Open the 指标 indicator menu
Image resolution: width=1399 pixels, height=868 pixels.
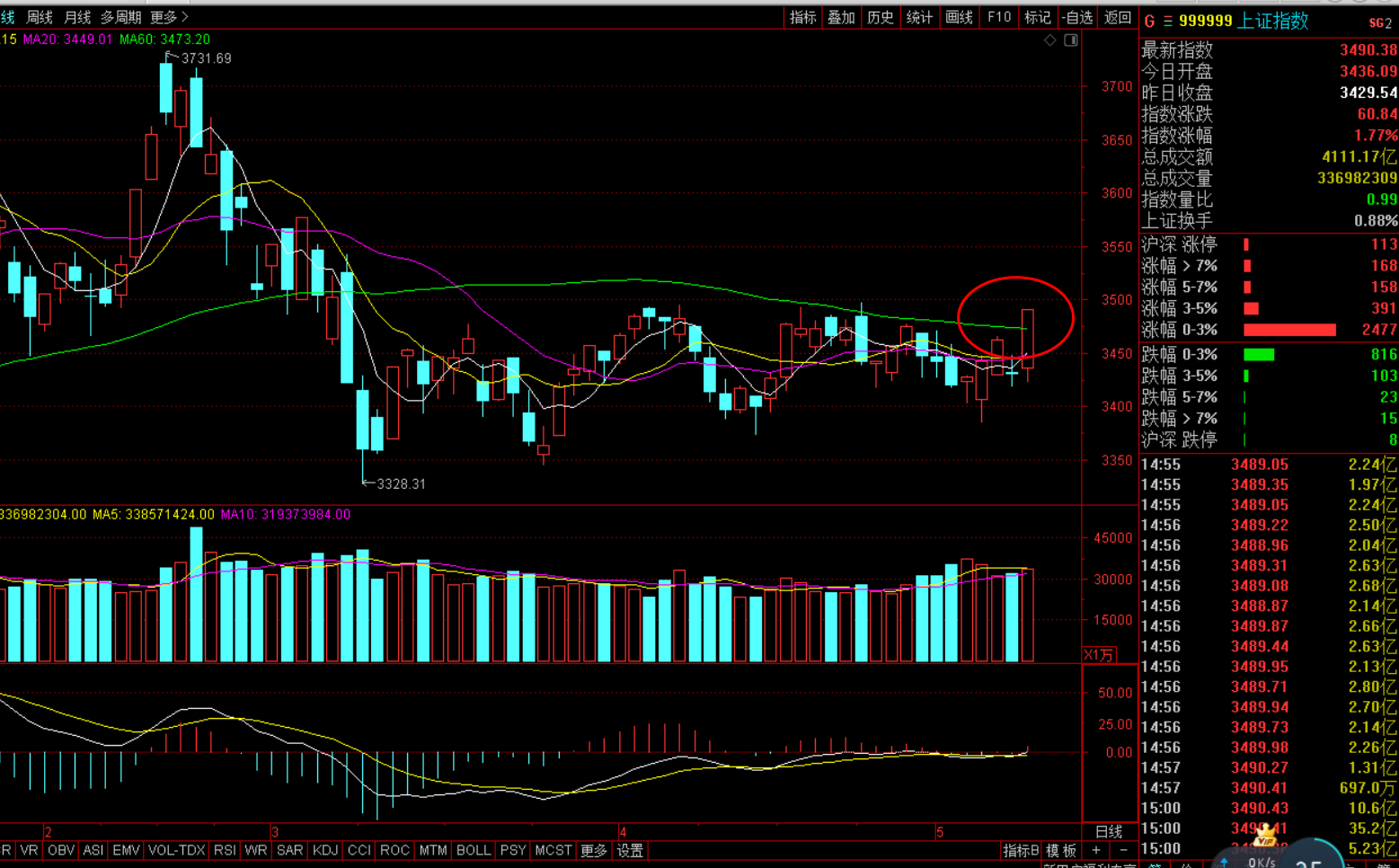click(x=802, y=17)
